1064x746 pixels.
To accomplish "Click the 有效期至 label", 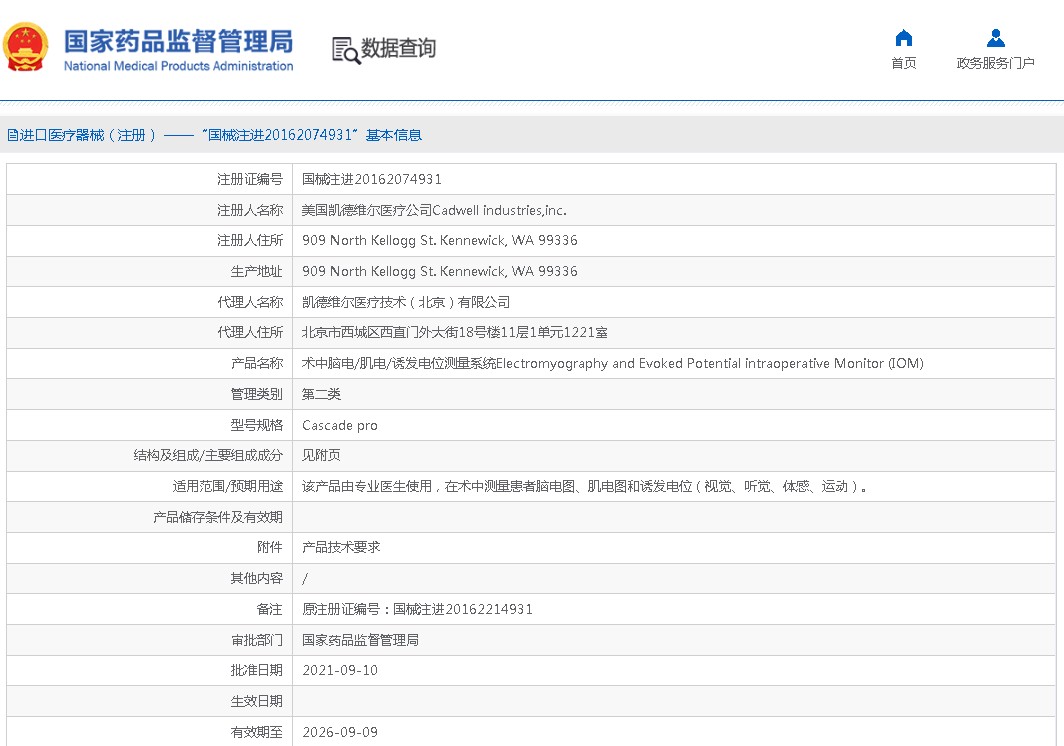I will pyautogui.click(x=256, y=732).
